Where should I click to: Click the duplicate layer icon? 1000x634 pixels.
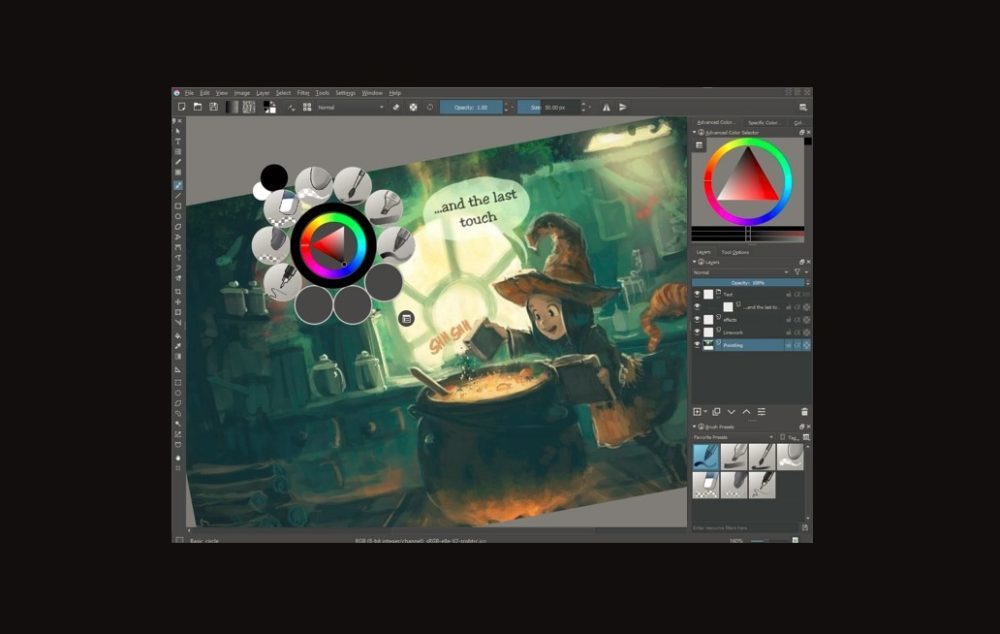point(716,411)
